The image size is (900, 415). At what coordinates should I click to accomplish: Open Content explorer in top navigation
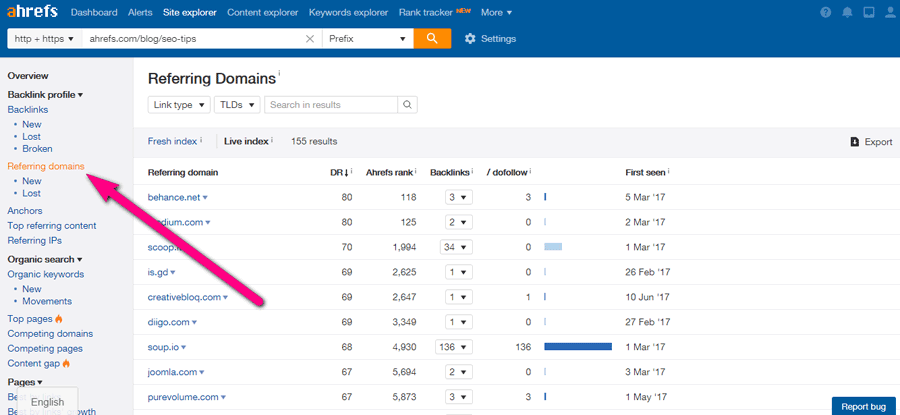coord(263,12)
